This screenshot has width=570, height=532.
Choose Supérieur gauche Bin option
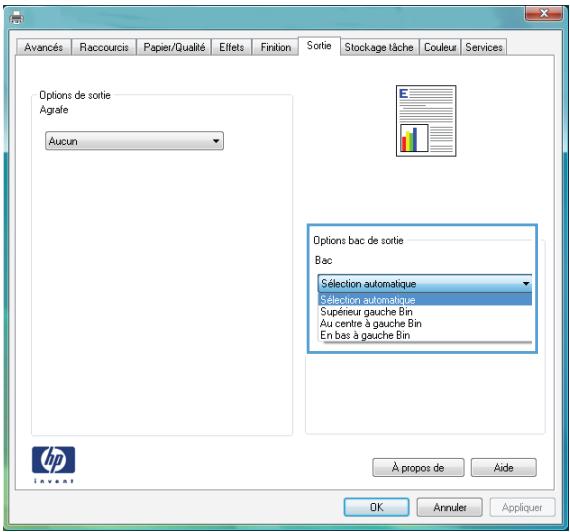pos(425,312)
